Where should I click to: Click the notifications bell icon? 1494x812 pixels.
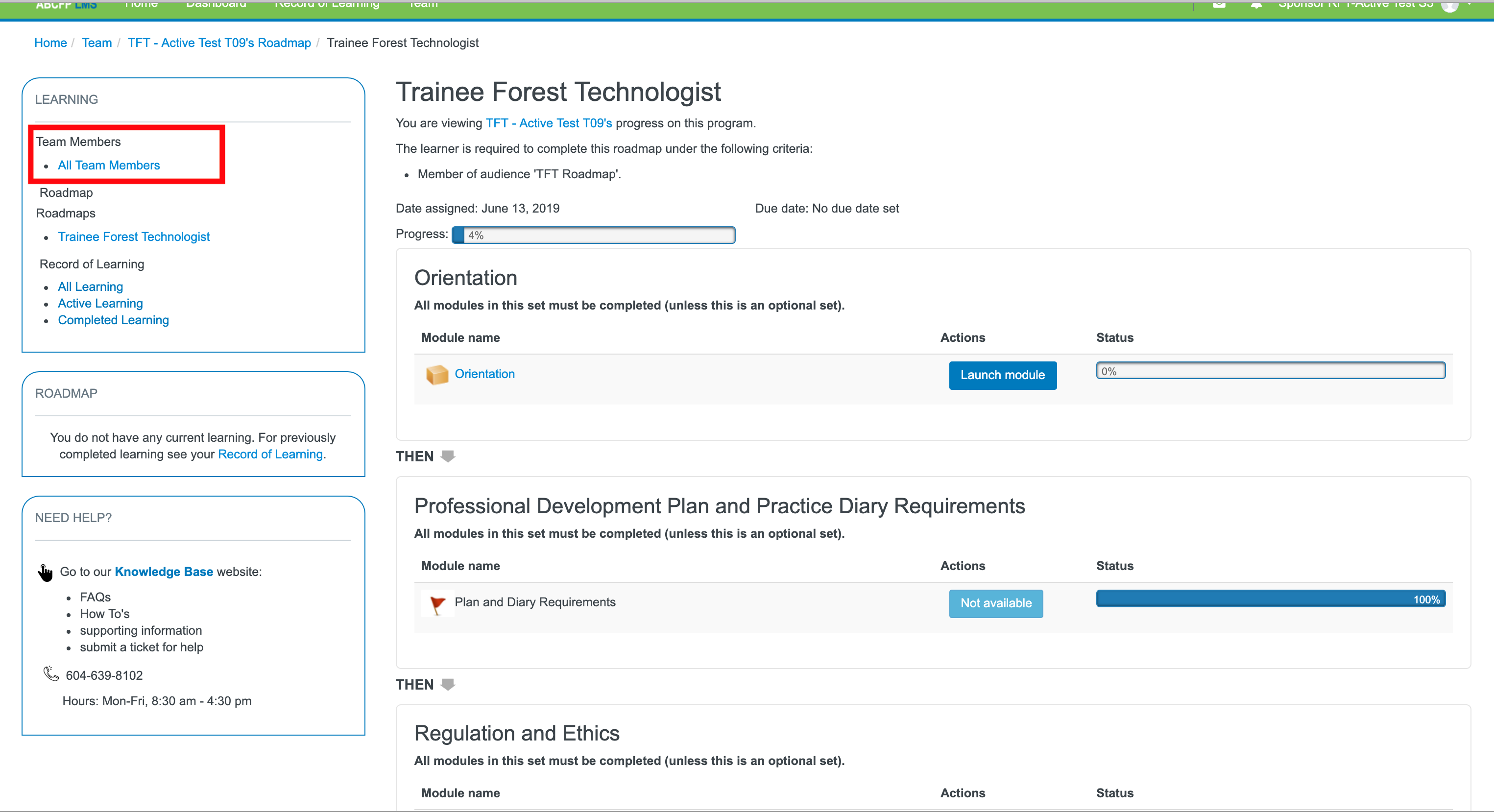(x=1256, y=4)
